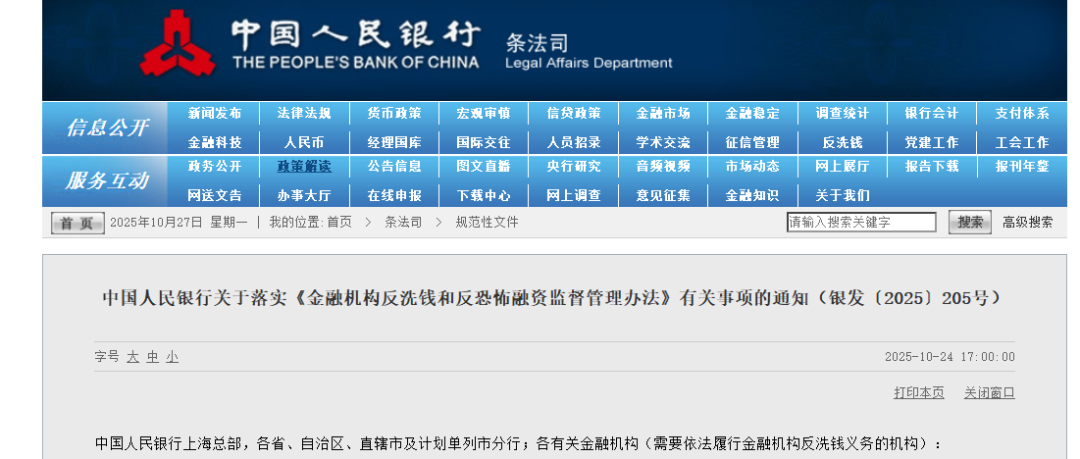Viewport: 1080px width, 459px height.
Task: Open the 市场动态 menu item
Action: pos(753,166)
